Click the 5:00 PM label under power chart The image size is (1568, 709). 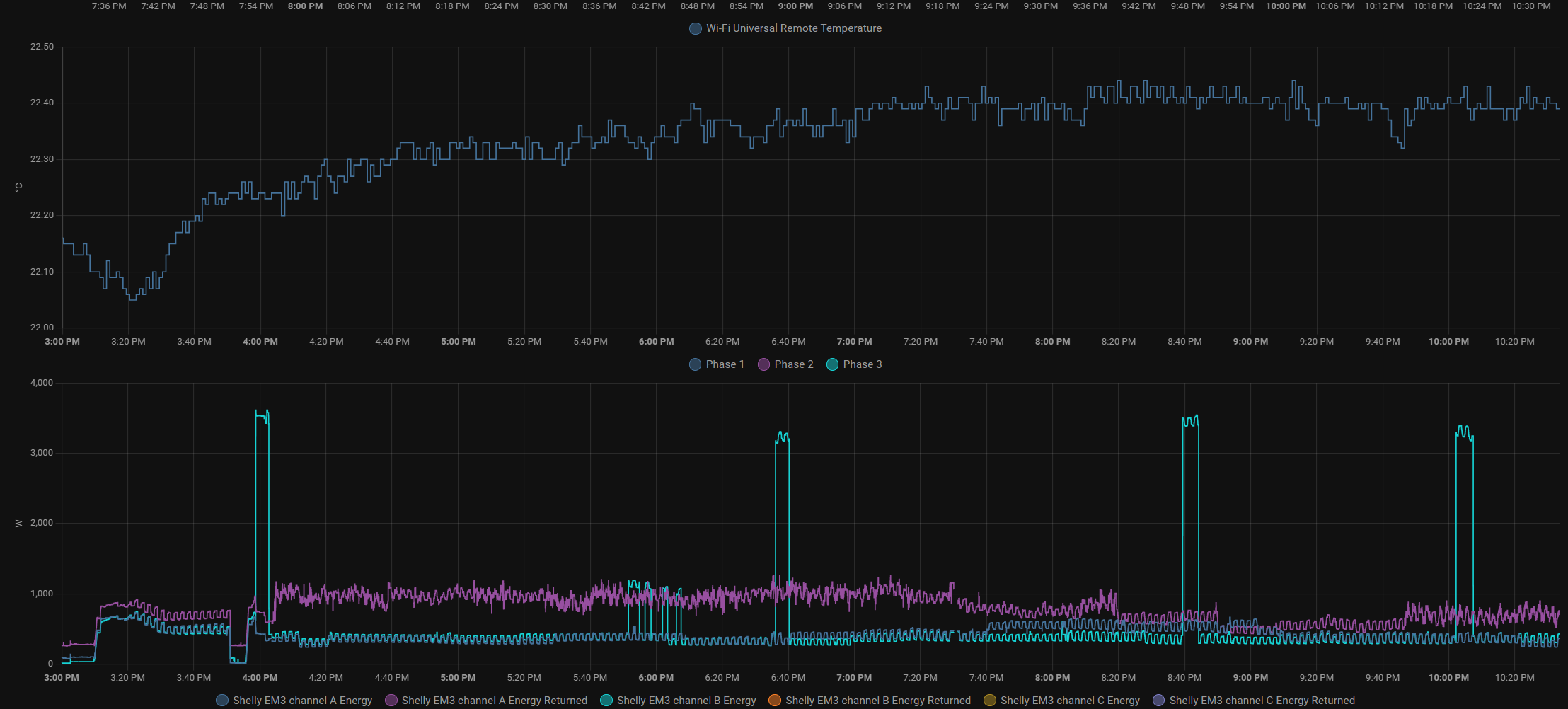tap(458, 678)
